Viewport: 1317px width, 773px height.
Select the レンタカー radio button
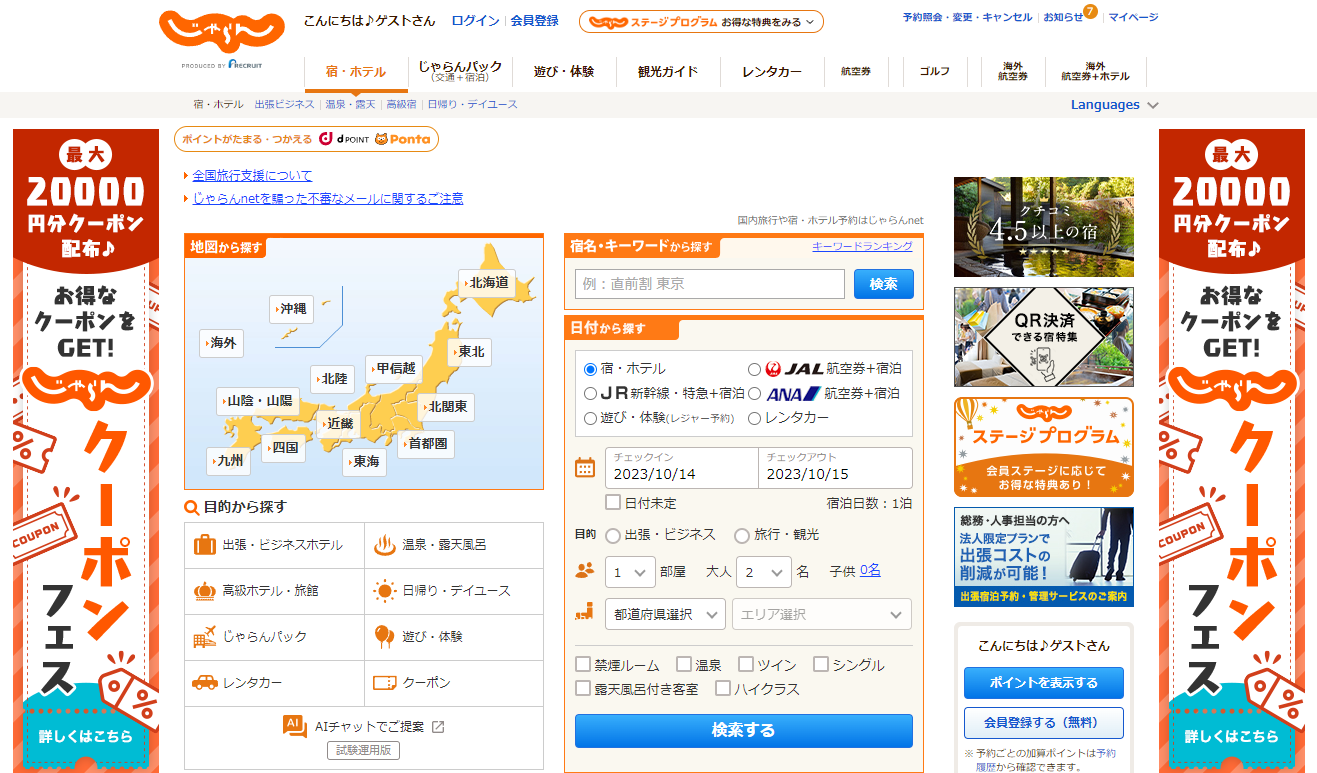[755, 418]
